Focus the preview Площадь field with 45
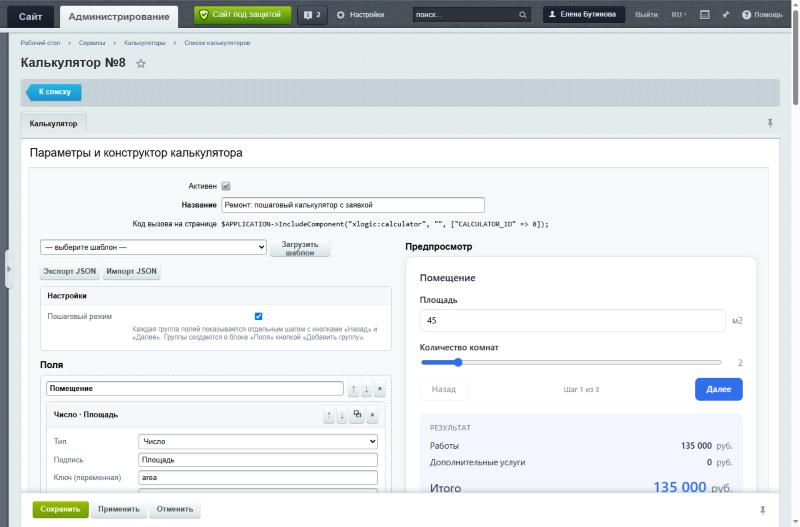Image resolution: width=800 pixels, height=527 pixels. coord(572,320)
